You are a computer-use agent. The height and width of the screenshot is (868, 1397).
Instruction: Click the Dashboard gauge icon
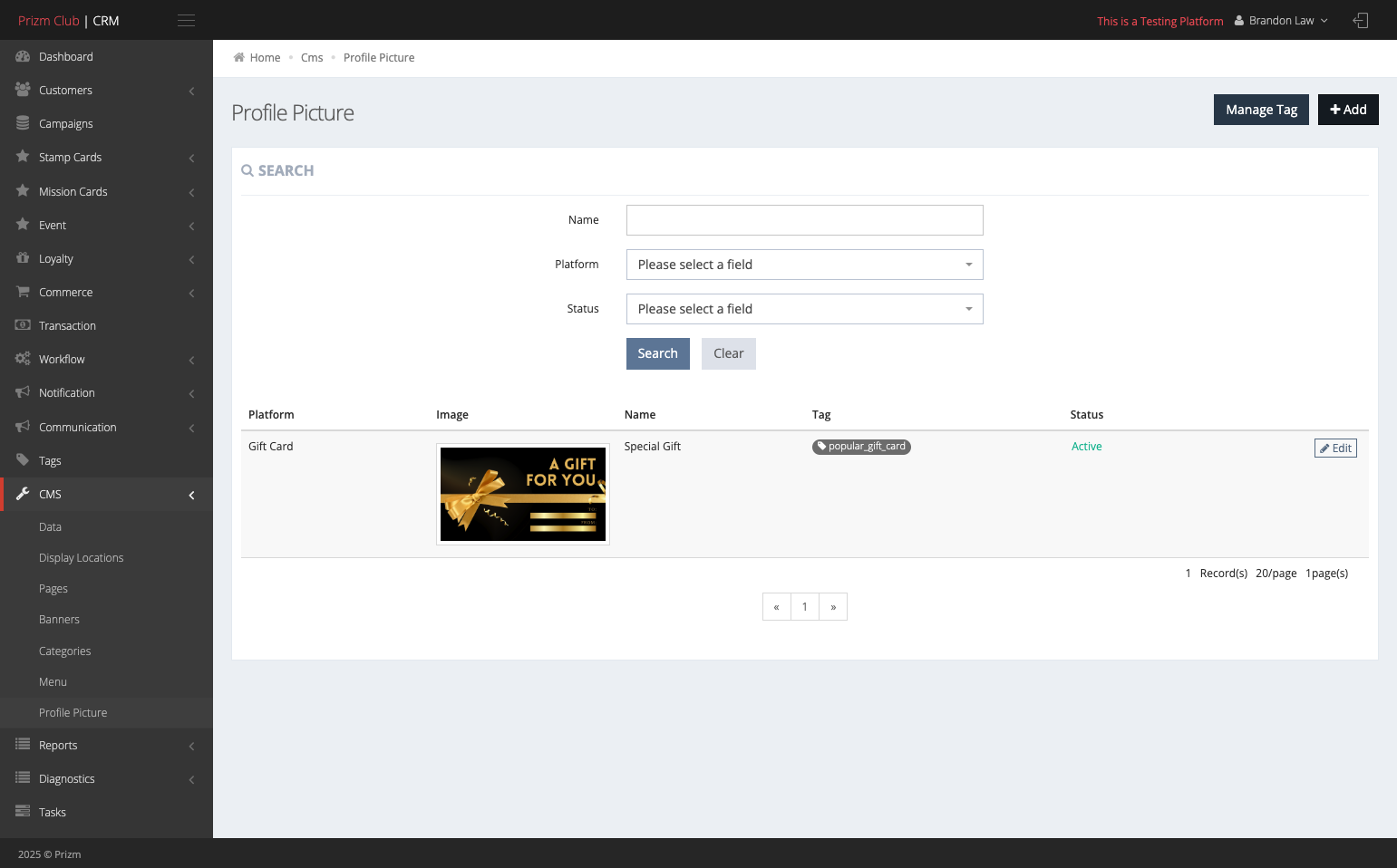pyautogui.click(x=23, y=56)
